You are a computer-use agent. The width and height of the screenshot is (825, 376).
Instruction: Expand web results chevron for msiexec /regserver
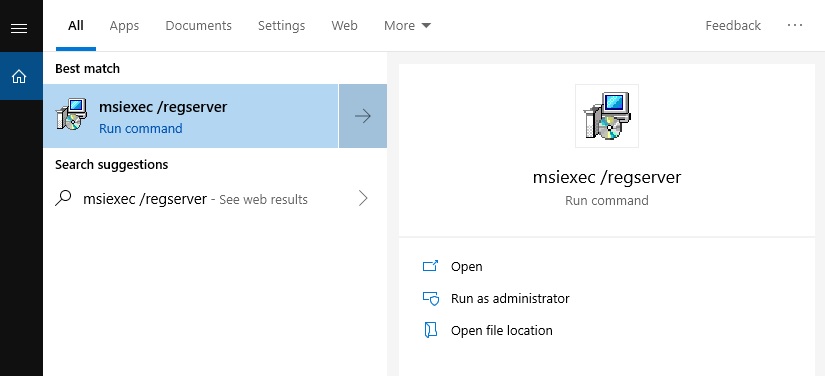[363, 198]
